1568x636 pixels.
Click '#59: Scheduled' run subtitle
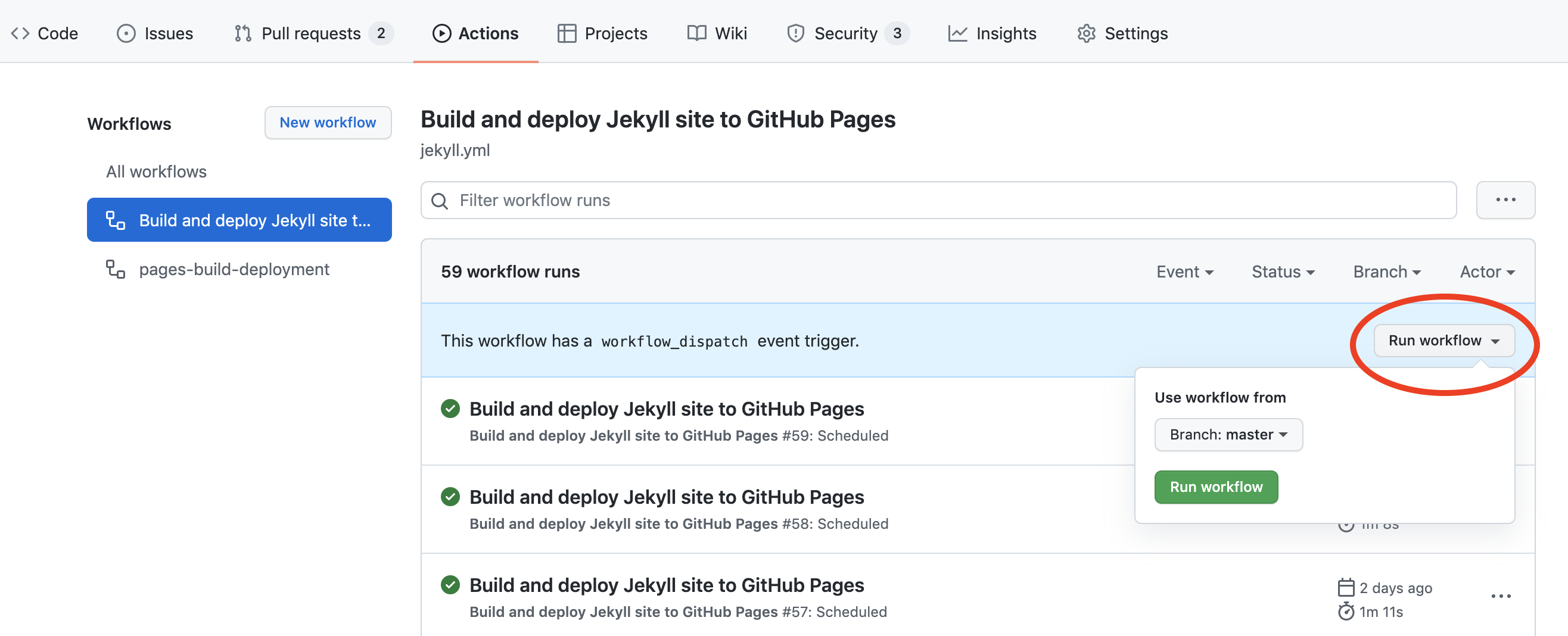[x=835, y=436]
